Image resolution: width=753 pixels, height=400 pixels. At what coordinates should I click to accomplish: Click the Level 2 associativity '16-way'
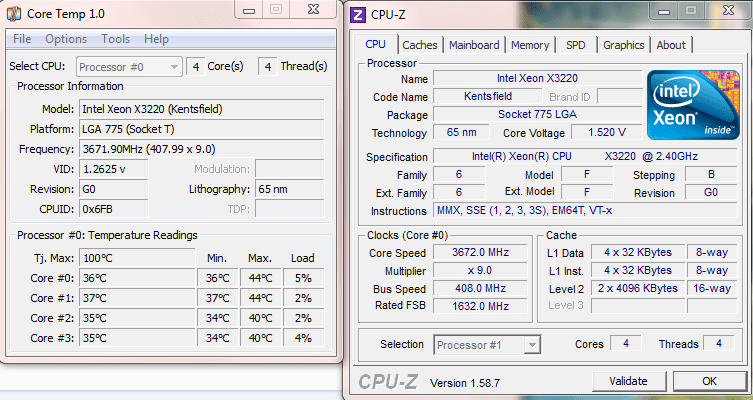click(712, 289)
